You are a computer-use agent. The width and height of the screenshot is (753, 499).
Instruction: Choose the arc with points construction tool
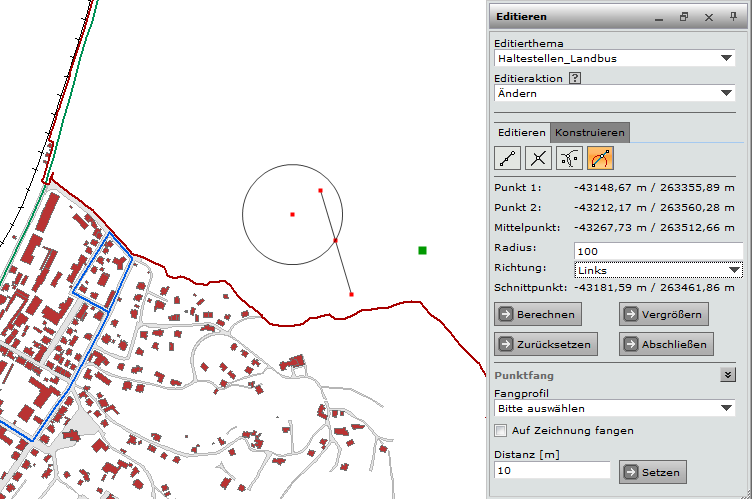point(570,158)
